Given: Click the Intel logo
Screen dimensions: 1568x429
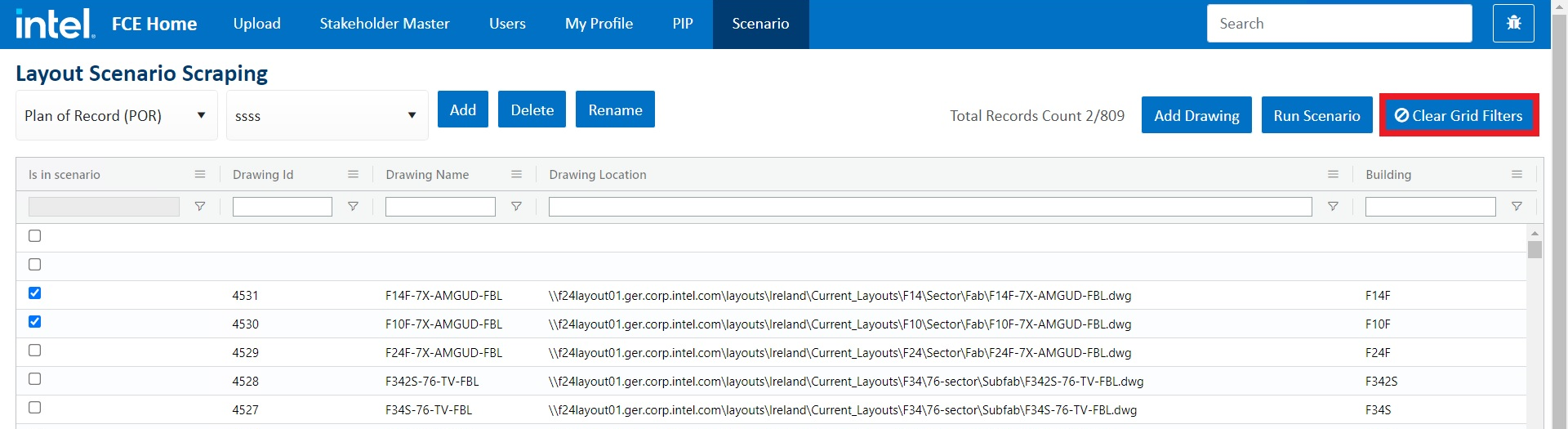Looking at the screenshot, I should click(54, 24).
